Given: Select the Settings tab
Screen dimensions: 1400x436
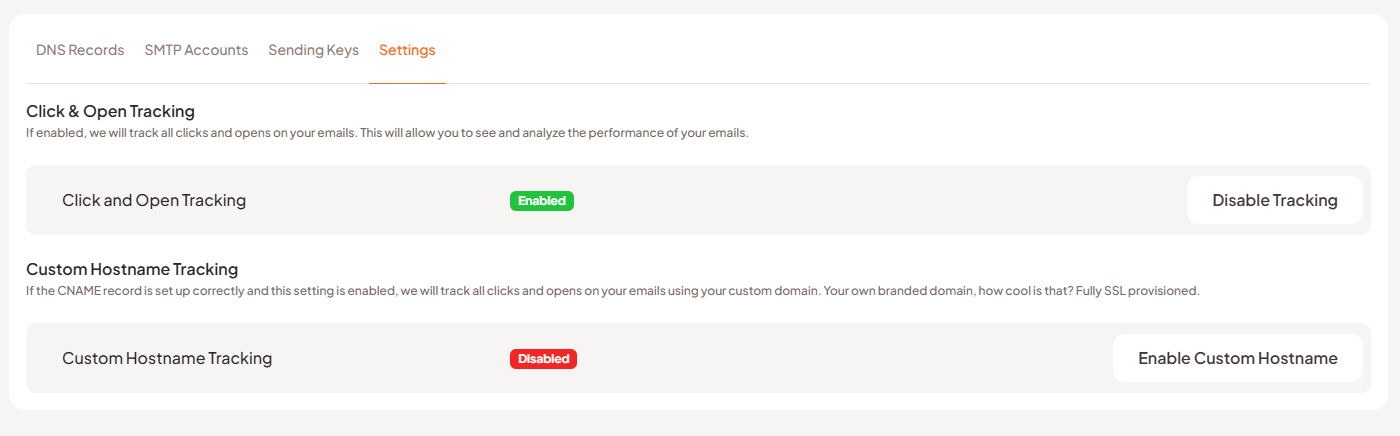Looking at the screenshot, I should coord(407,50).
